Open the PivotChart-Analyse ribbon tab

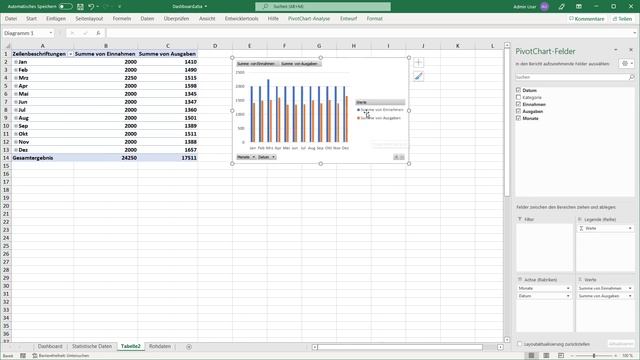pyautogui.click(x=309, y=19)
